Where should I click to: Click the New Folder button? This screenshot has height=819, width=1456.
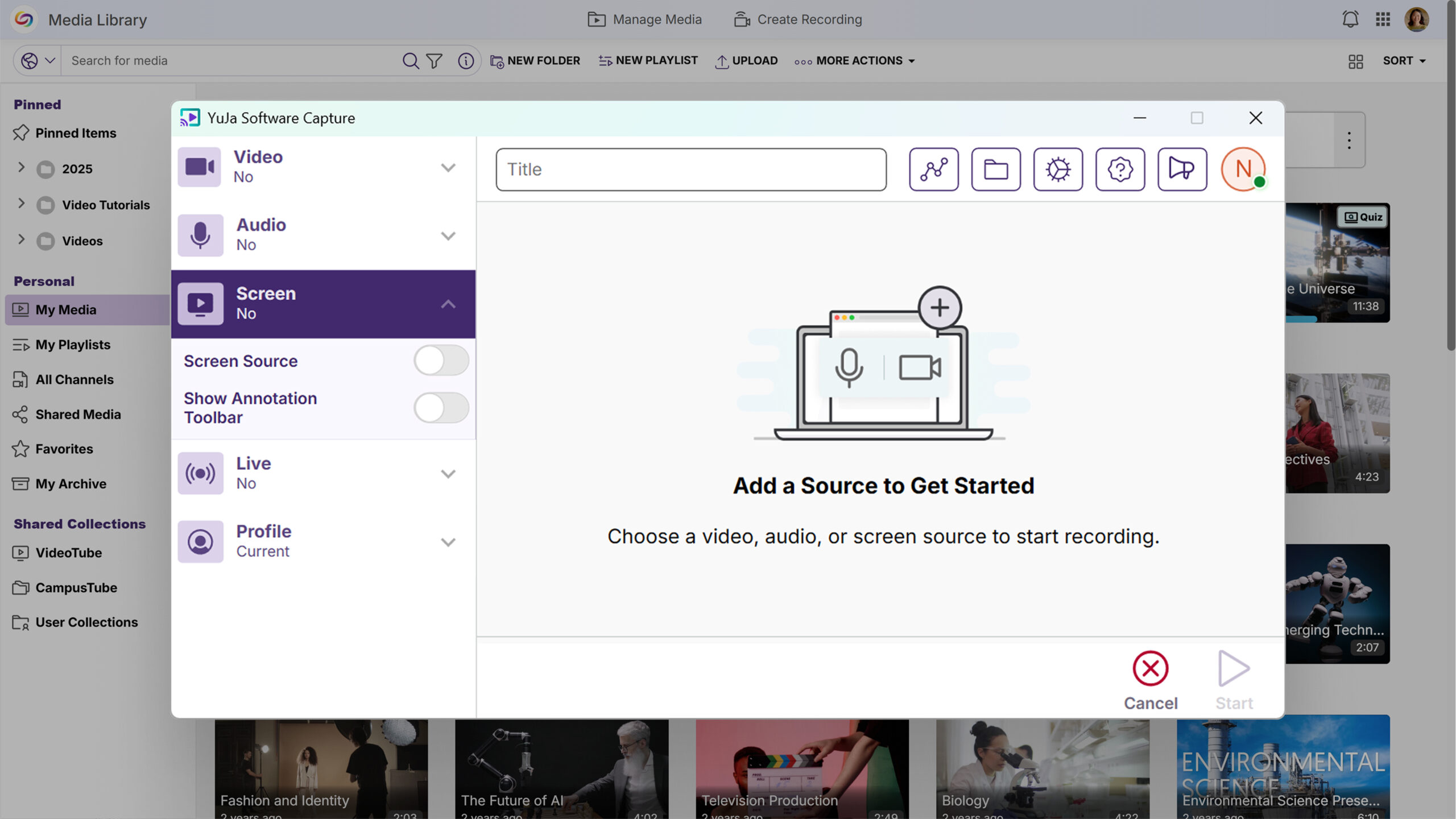(x=535, y=60)
